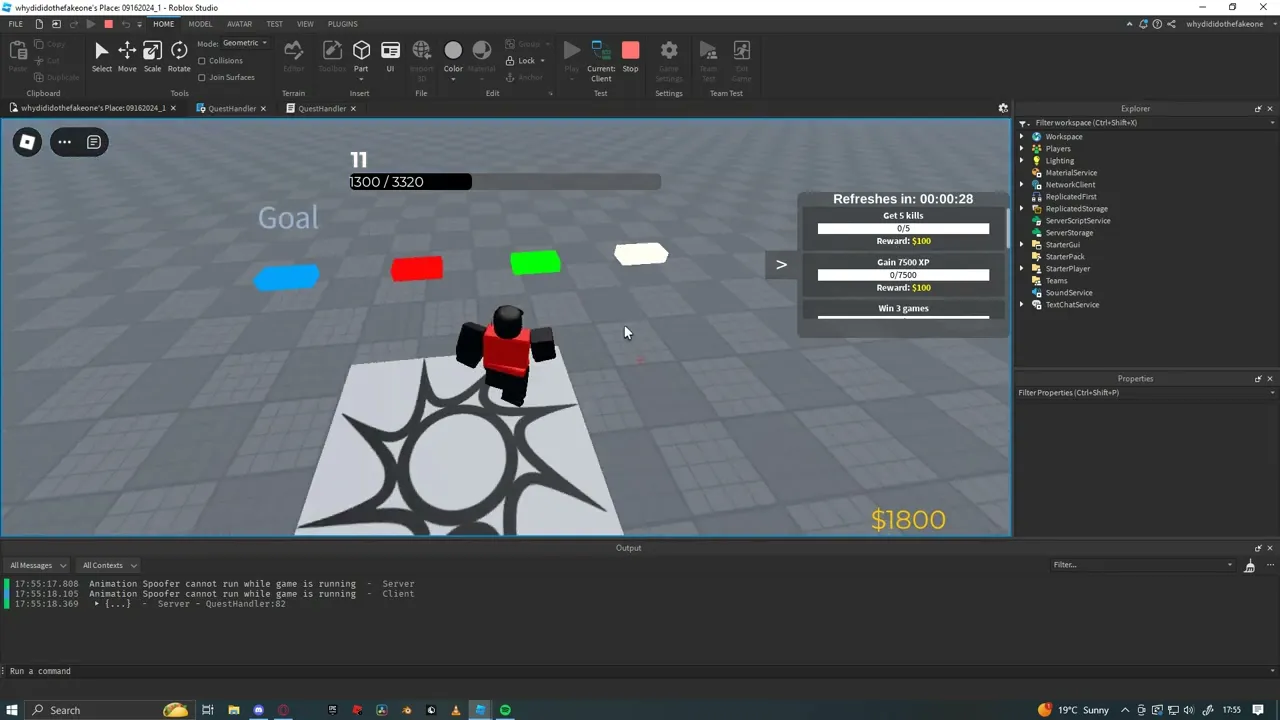
Task: Open viewport settings gear above the game view
Action: [x=1003, y=108]
